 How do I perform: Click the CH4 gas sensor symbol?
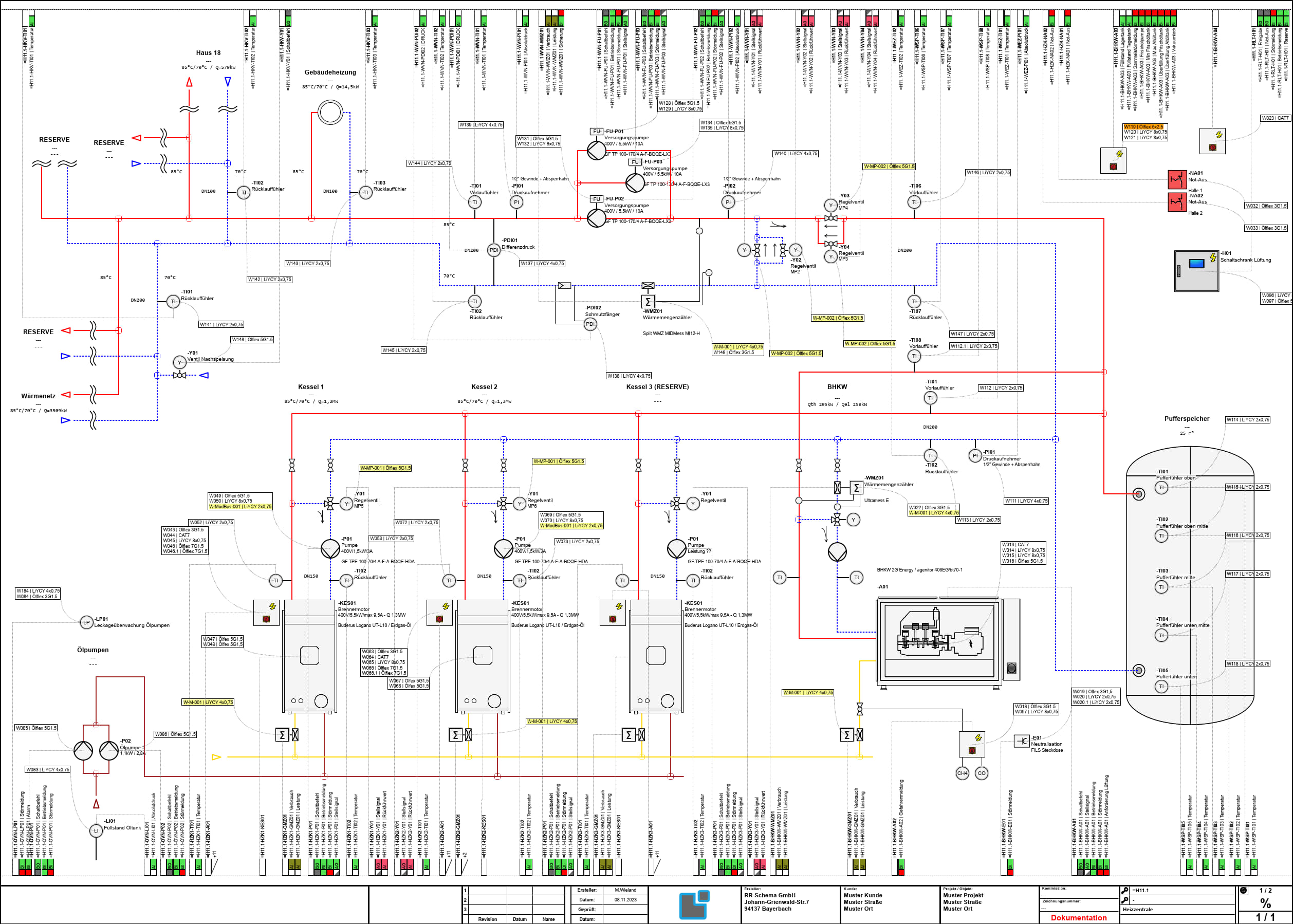coord(962,773)
